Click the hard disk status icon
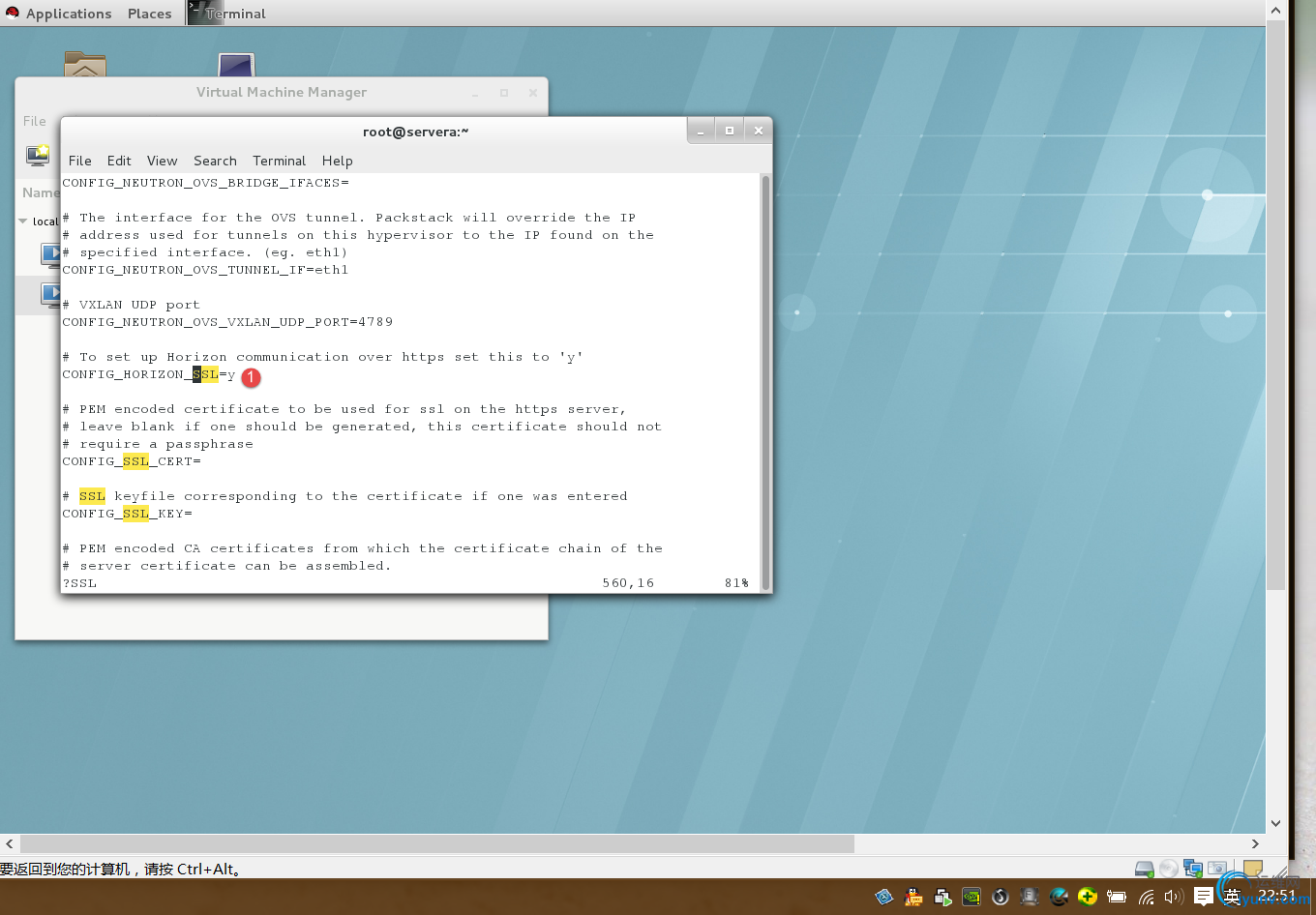Image resolution: width=1316 pixels, height=915 pixels. click(1145, 869)
